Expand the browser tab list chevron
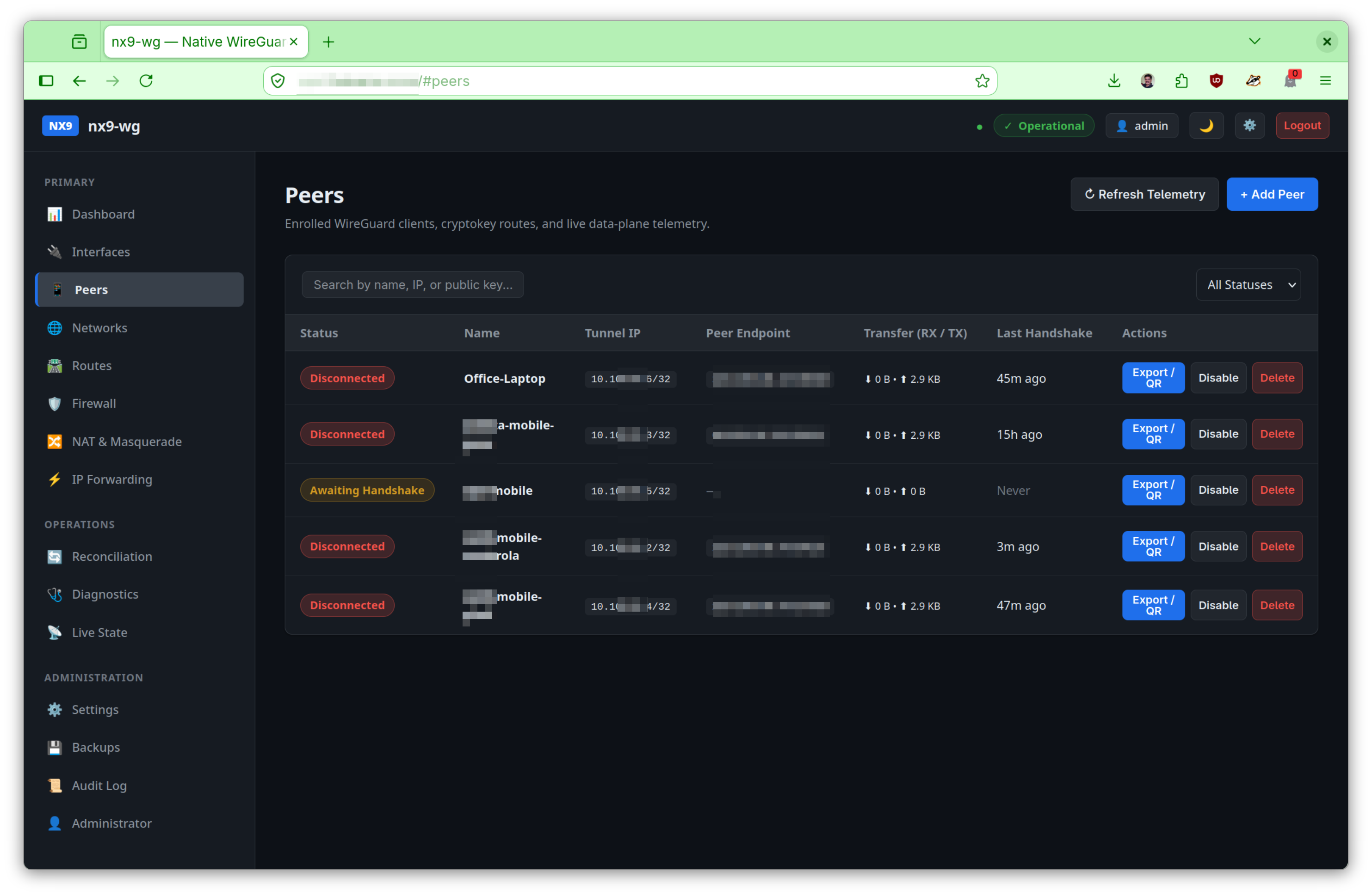The width and height of the screenshot is (1372, 896). coord(1255,42)
